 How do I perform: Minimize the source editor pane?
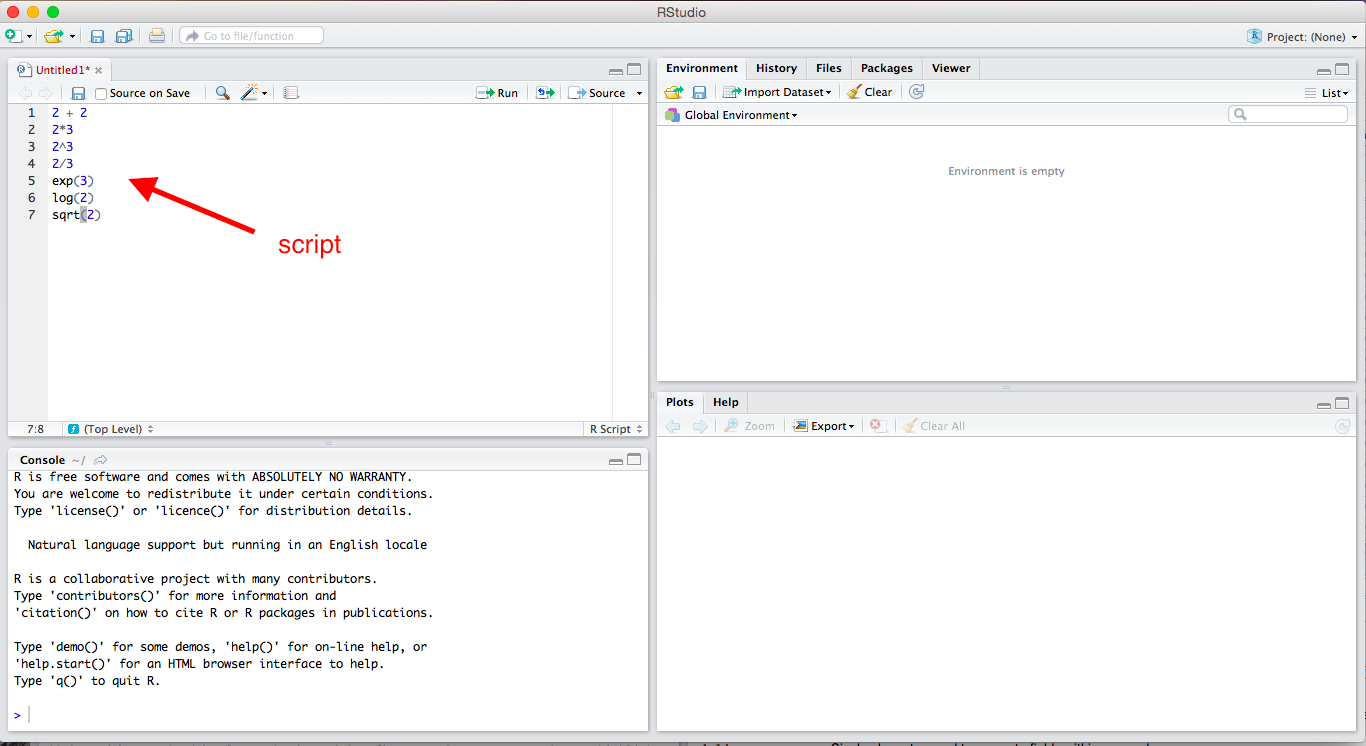[616, 71]
